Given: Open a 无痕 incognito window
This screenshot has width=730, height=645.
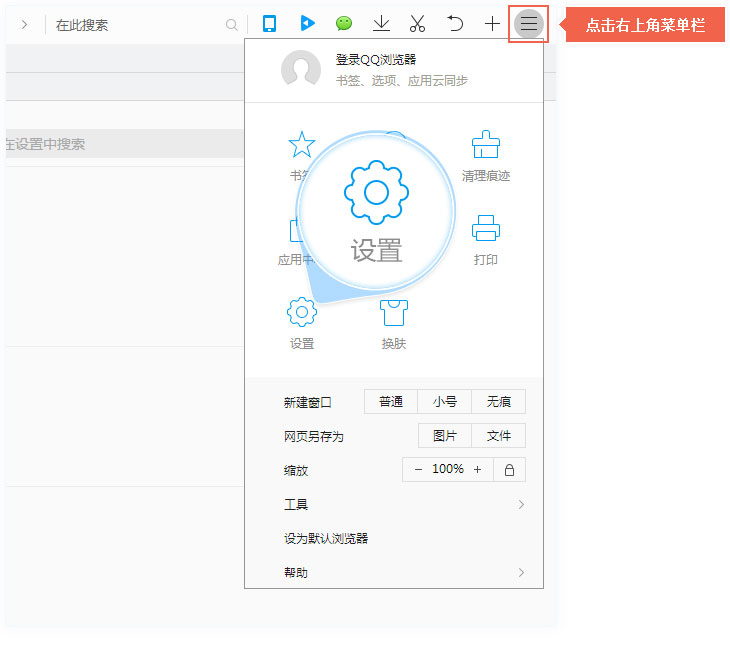Looking at the screenshot, I should [499, 401].
